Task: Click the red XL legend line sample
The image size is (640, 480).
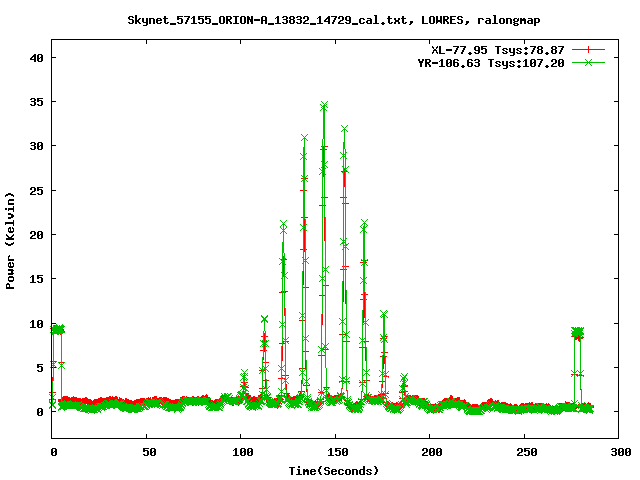Action: (588, 50)
